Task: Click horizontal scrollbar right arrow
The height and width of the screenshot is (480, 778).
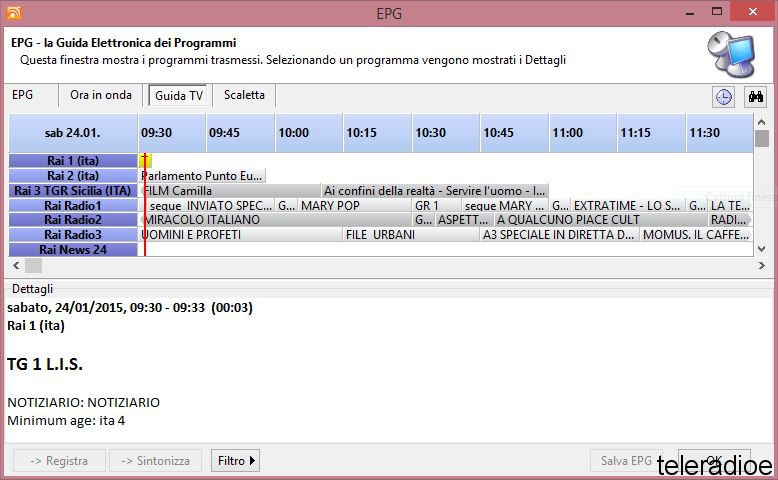Action: pyautogui.click(x=762, y=266)
